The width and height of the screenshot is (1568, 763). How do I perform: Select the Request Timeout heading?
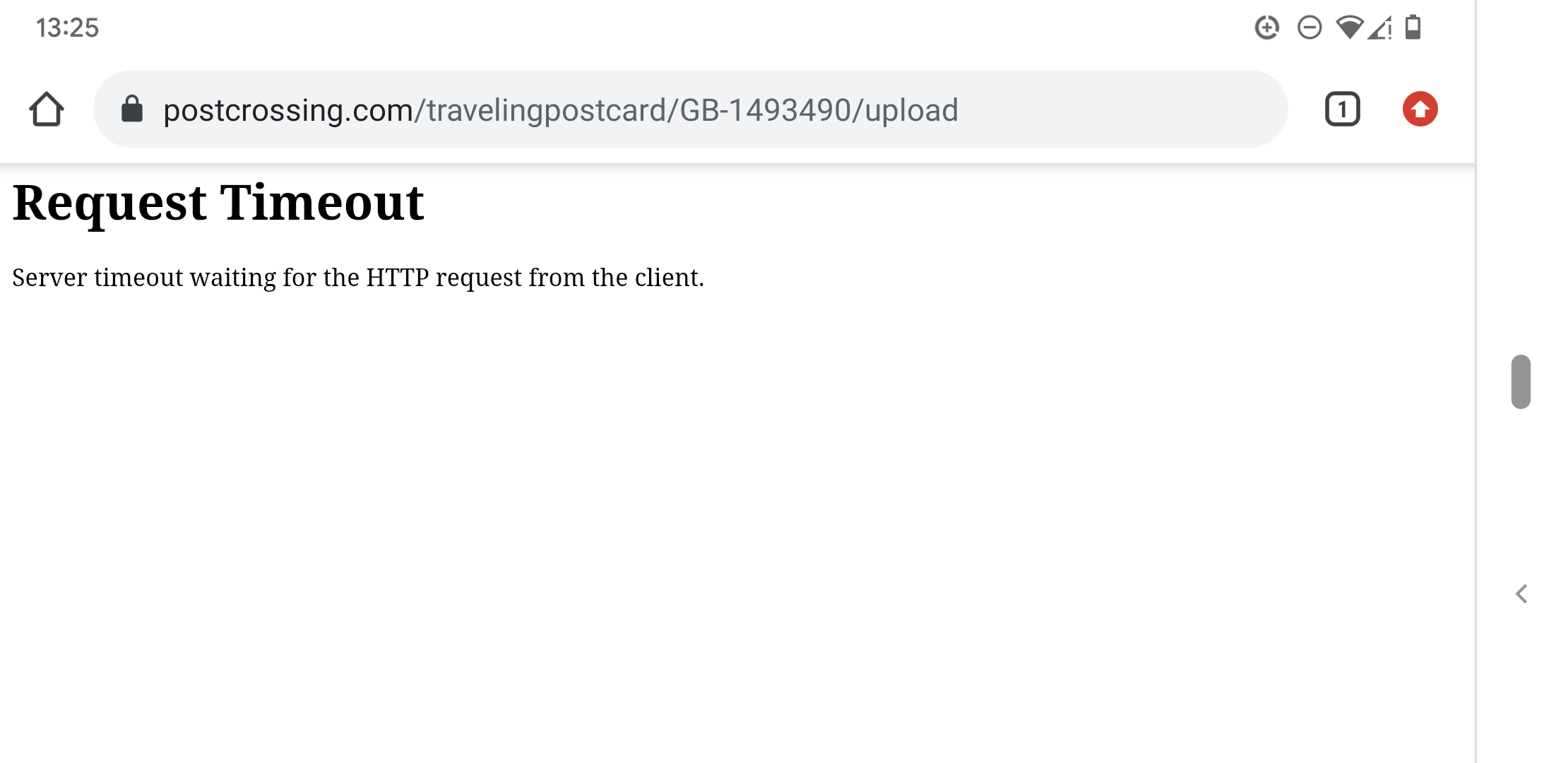(x=218, y=203)
